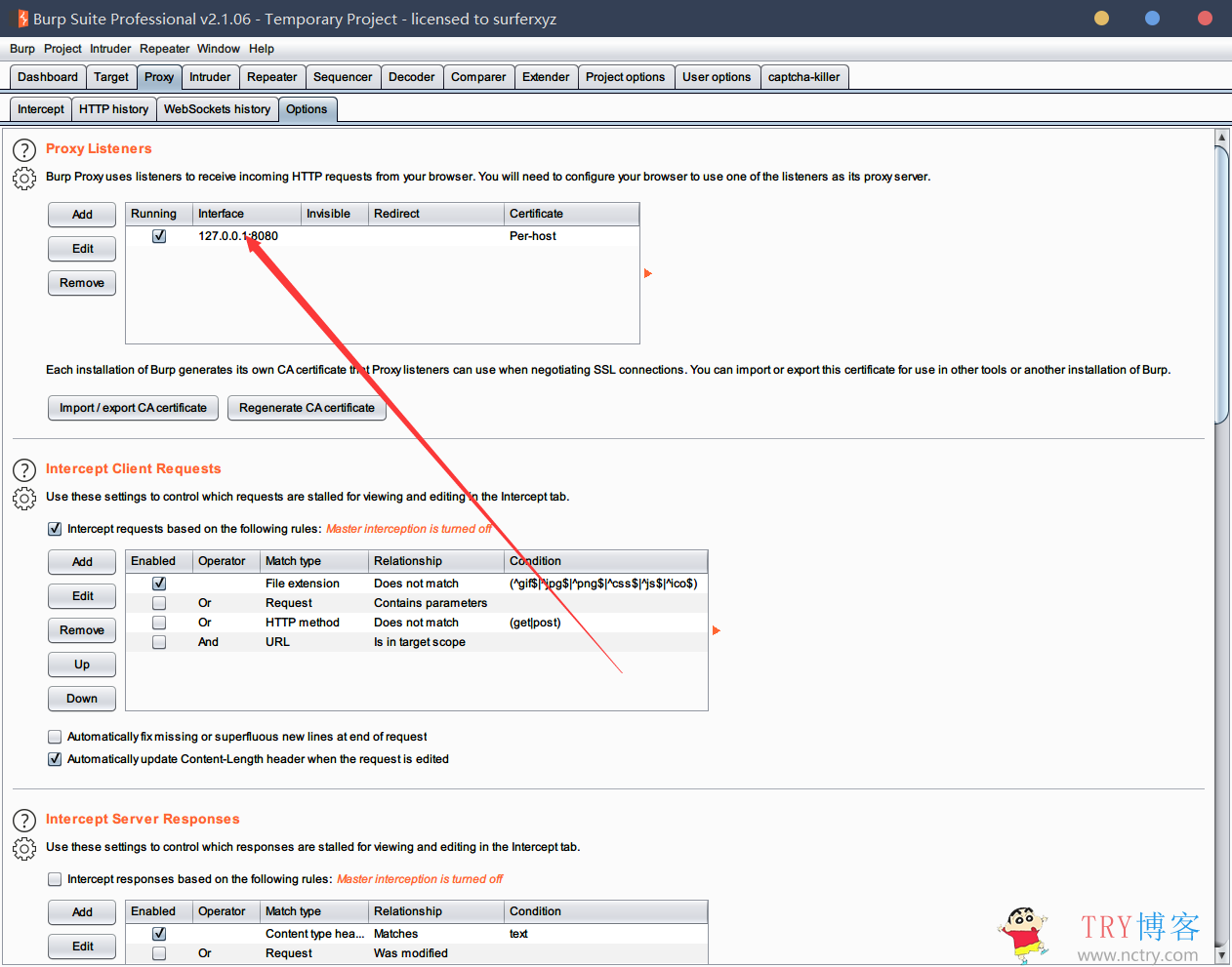Switch to the Intercept sub-tab
The image size is (1232, 967).
click(x=41, y=109)
